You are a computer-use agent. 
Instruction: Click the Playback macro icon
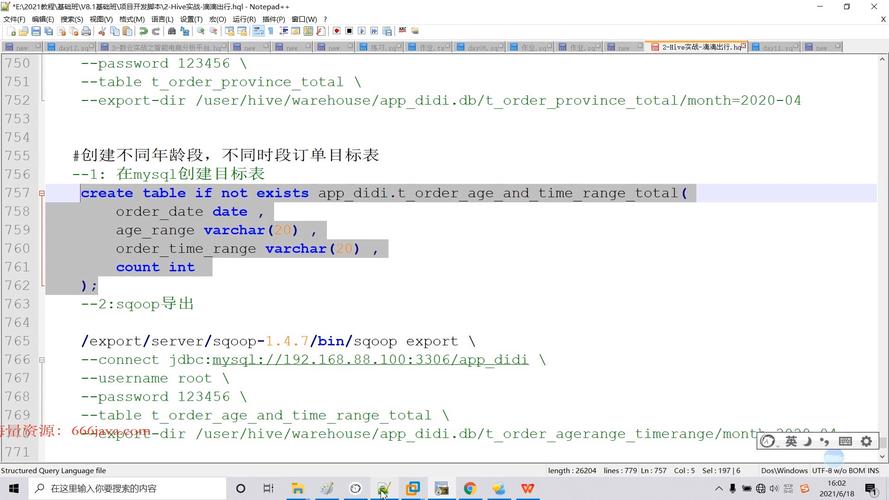(x=362, y=31)
